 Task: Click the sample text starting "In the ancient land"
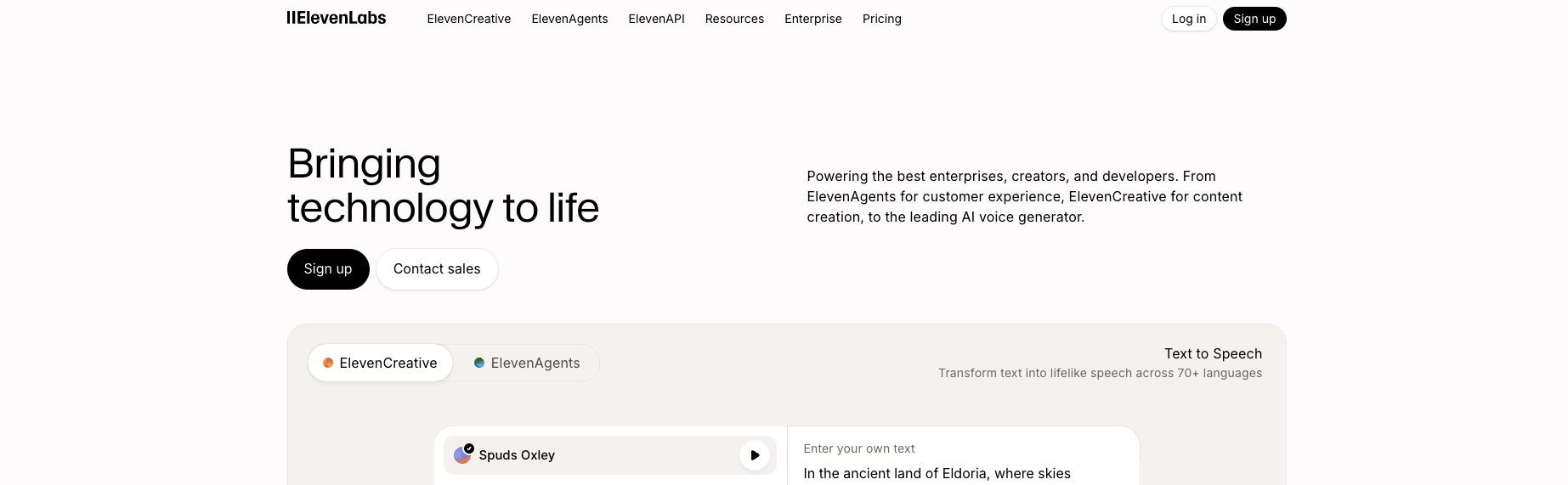[x=937, y=473]
